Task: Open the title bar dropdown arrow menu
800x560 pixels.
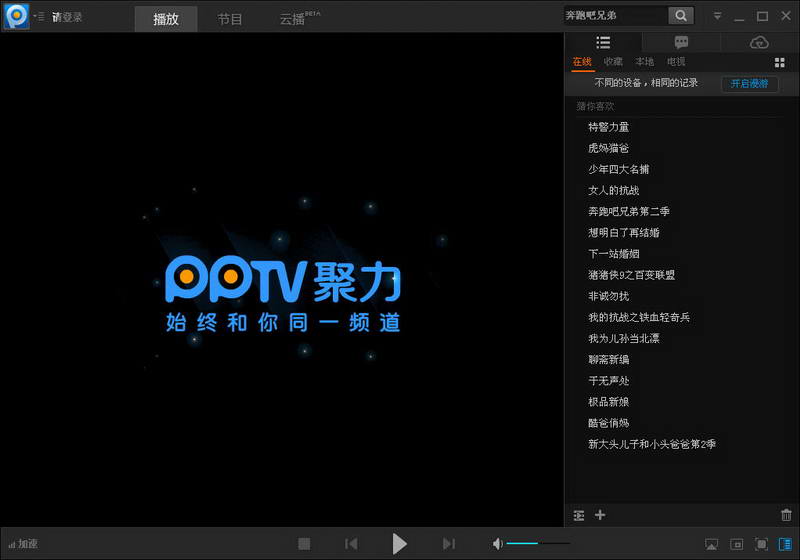Action: [x=717, y=16]
